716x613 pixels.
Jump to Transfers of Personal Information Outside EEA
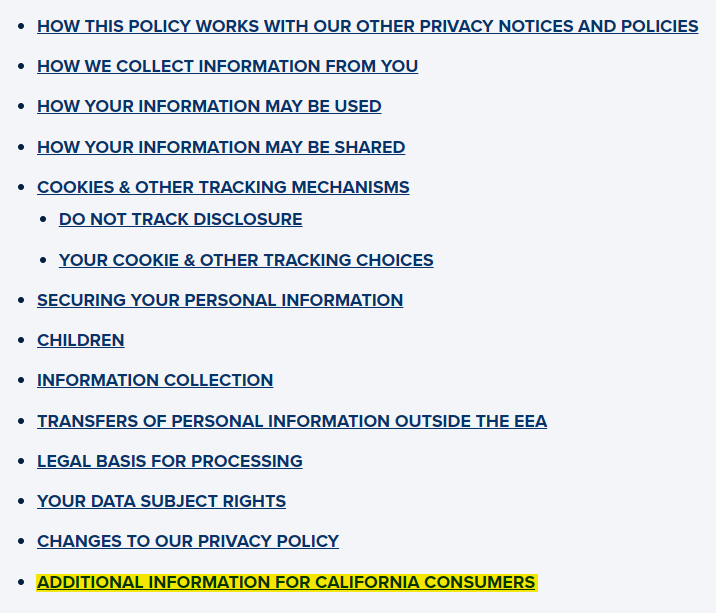click(x=292, y=421)
